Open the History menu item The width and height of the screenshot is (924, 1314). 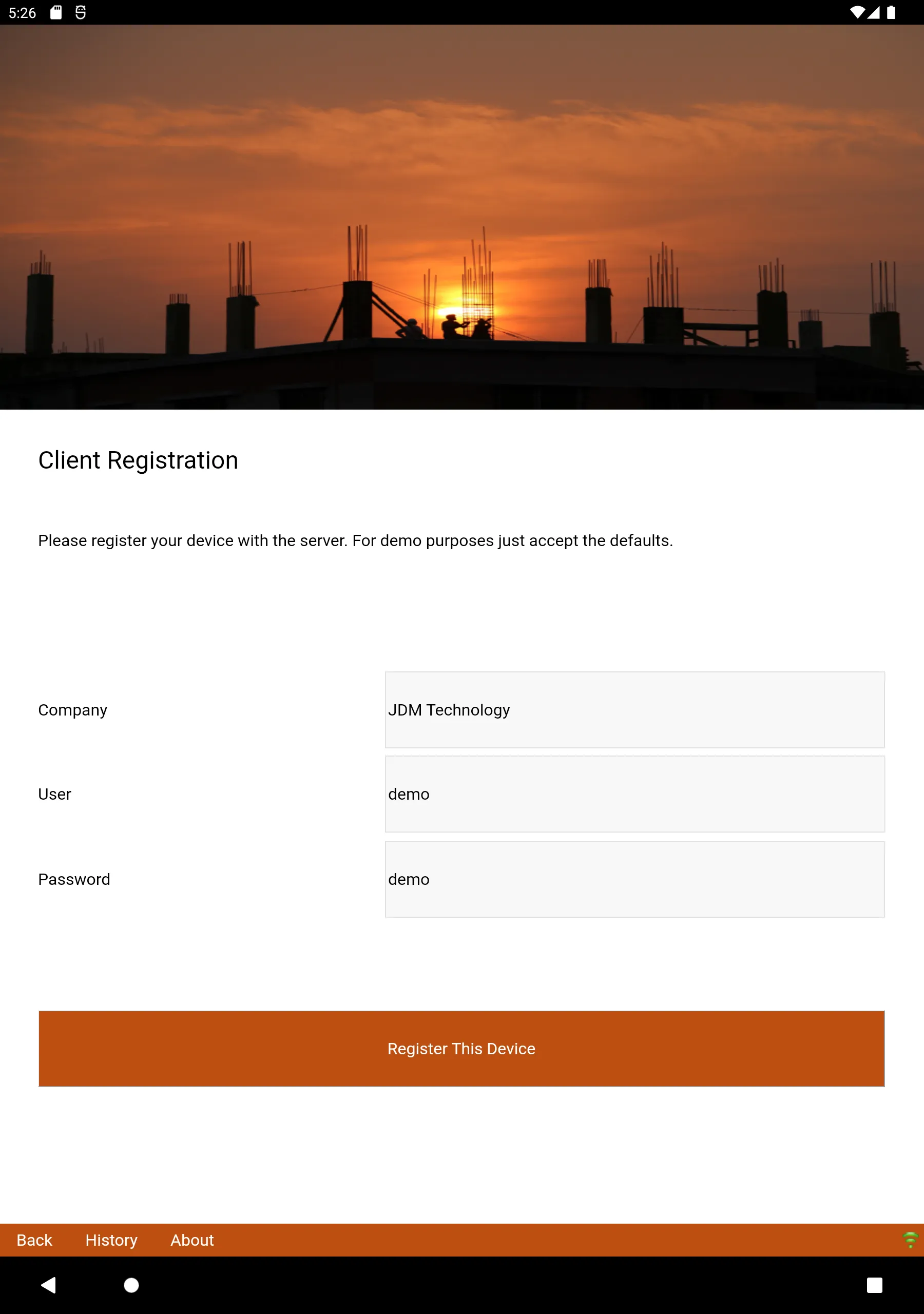click(111, 1240)
